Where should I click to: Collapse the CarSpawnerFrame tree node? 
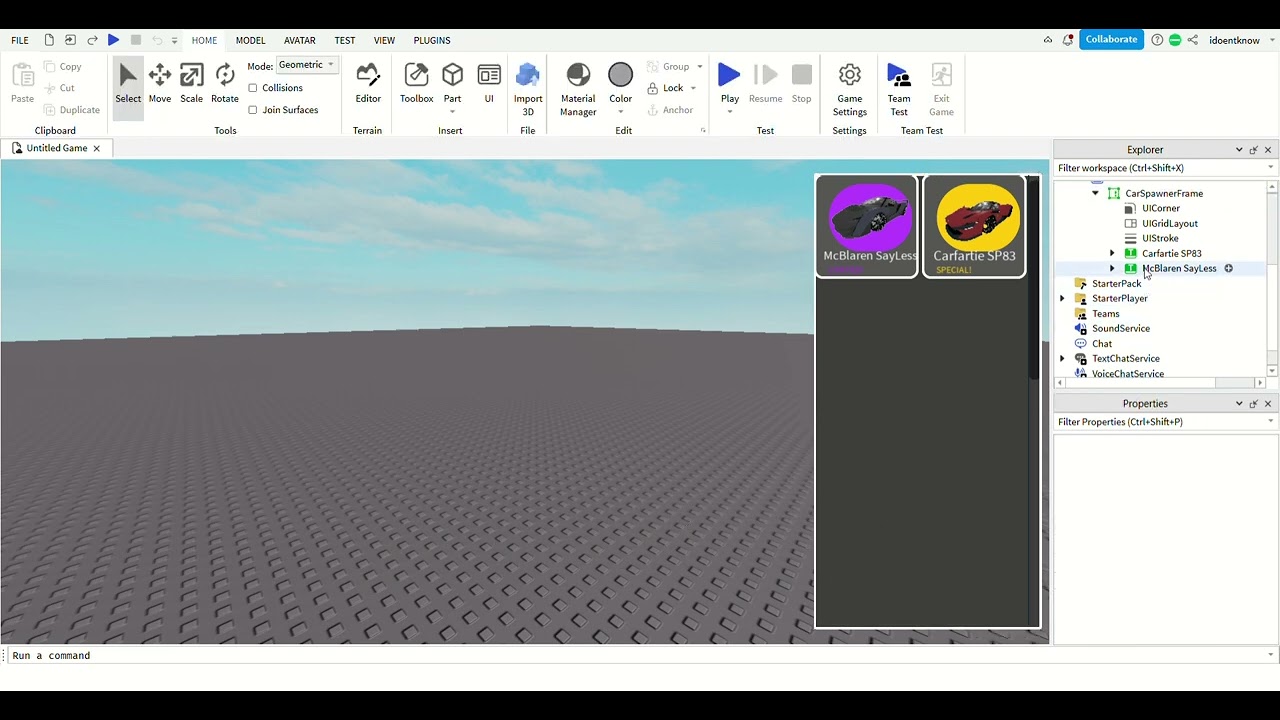coord(1096,193)
